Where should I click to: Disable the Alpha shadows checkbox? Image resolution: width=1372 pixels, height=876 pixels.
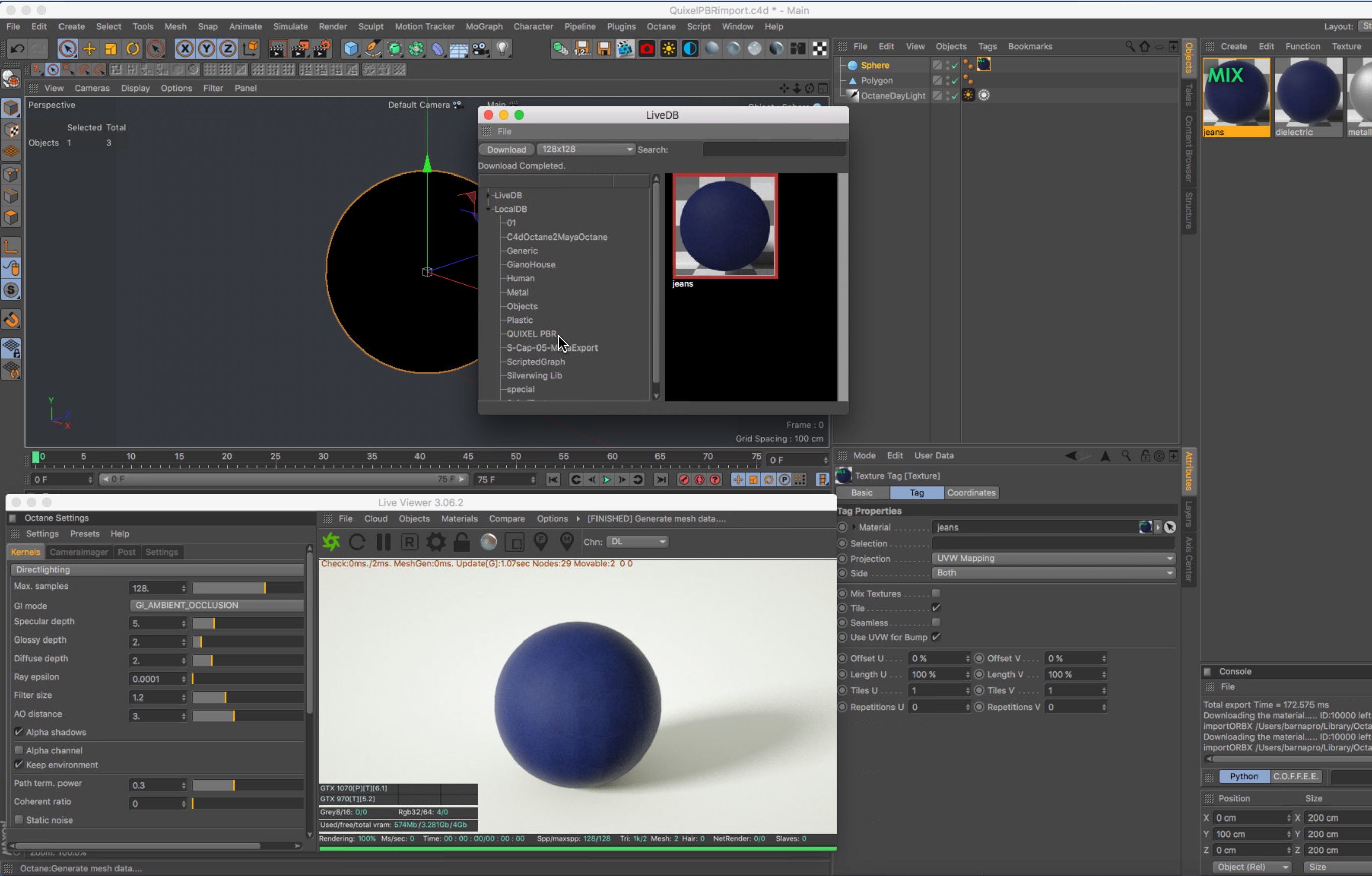coord(19,732)
